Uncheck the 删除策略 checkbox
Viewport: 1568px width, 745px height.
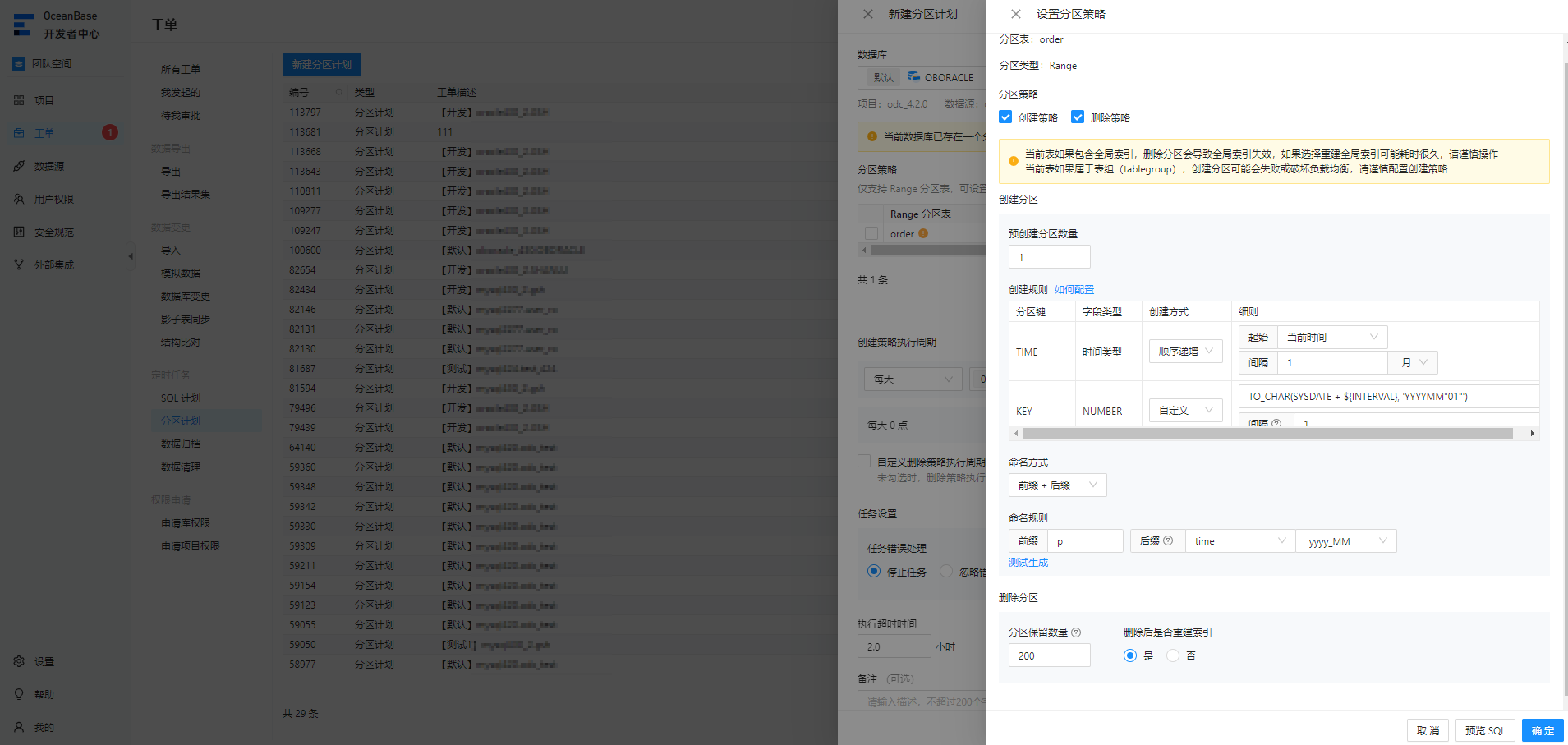click(1078, 117)
